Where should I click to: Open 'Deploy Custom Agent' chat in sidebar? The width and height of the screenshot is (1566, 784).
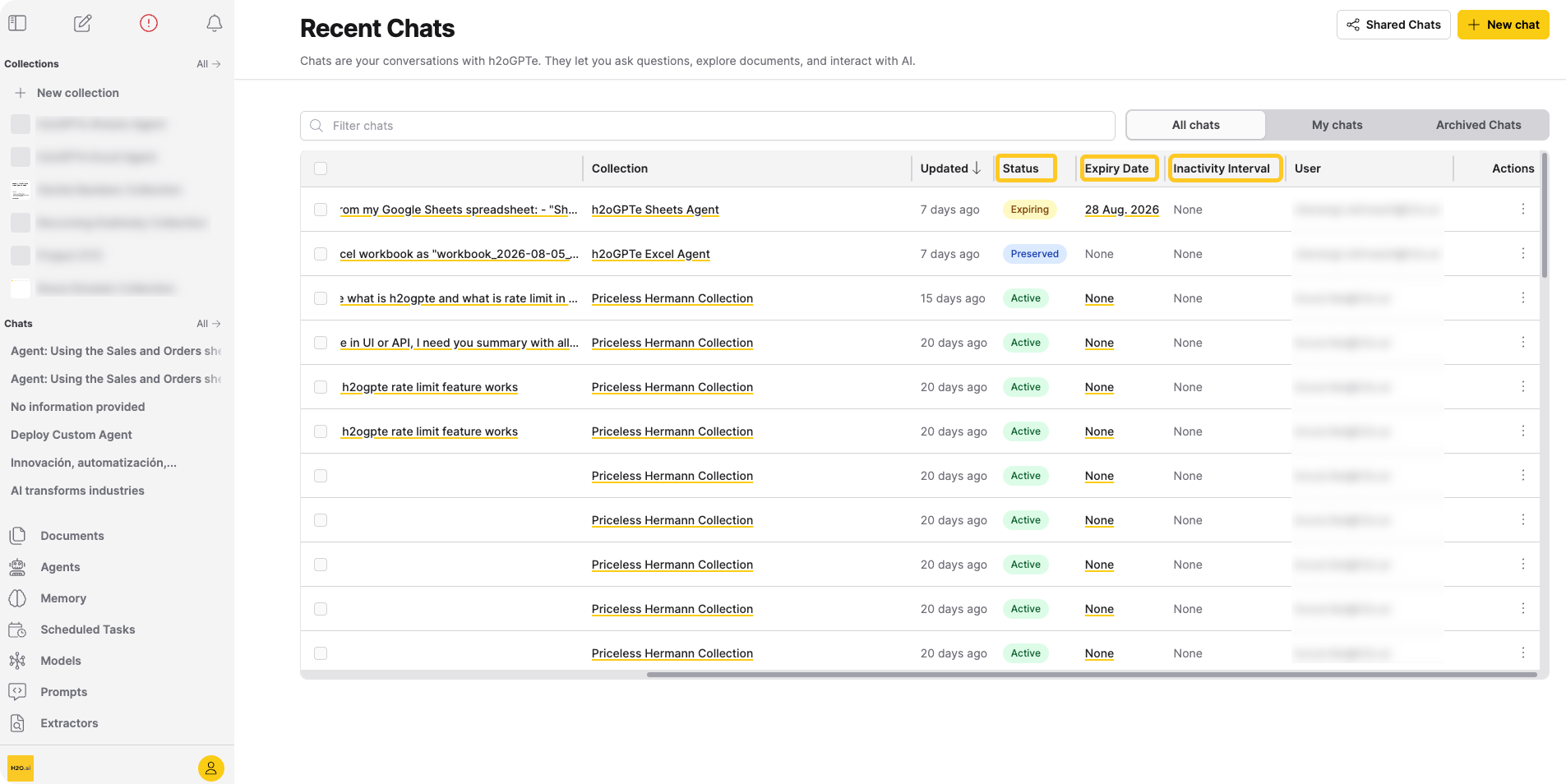[x=72, y=435]
